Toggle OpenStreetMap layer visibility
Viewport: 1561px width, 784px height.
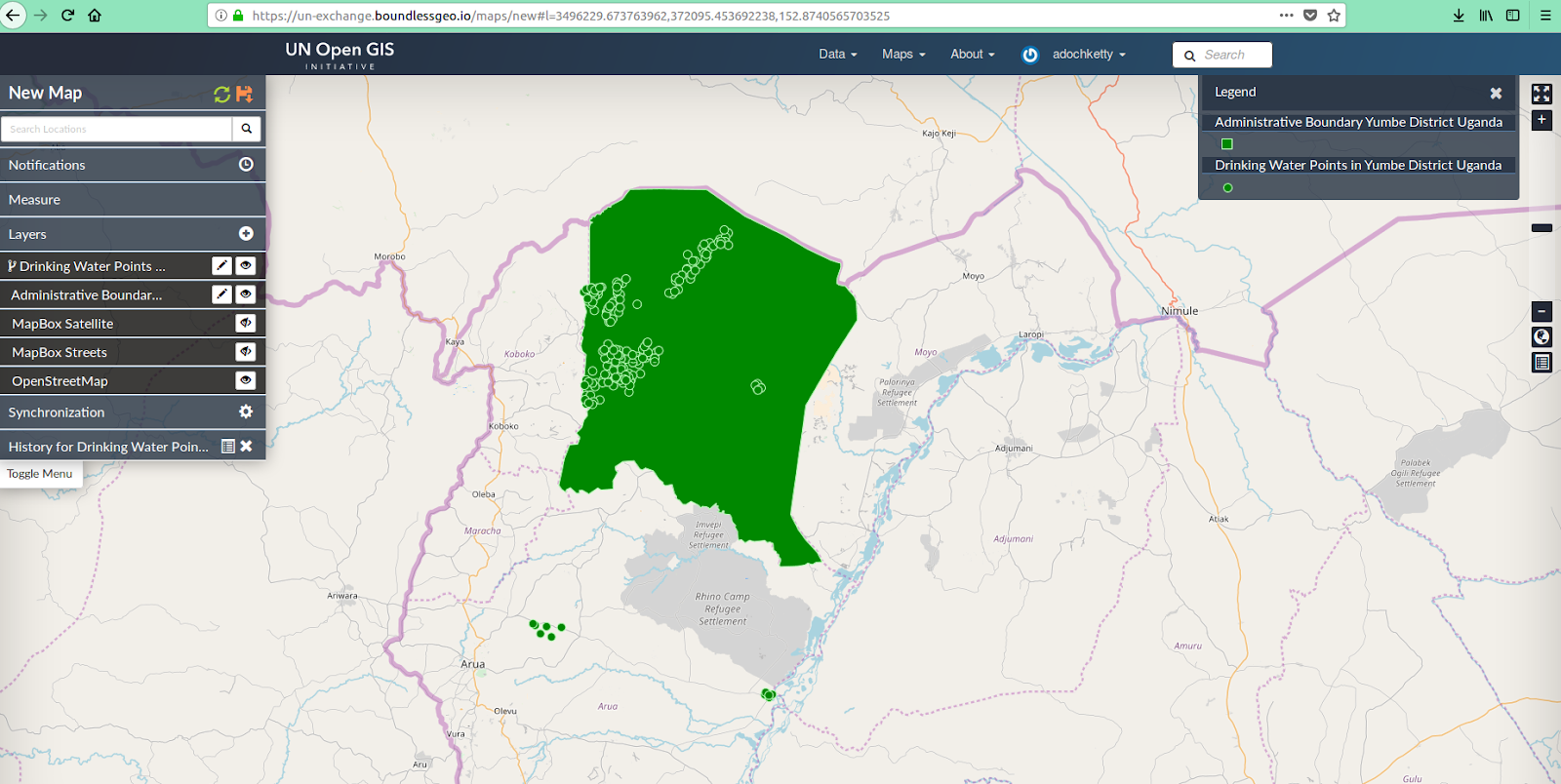pyautogui.click(x=246, y=380)
